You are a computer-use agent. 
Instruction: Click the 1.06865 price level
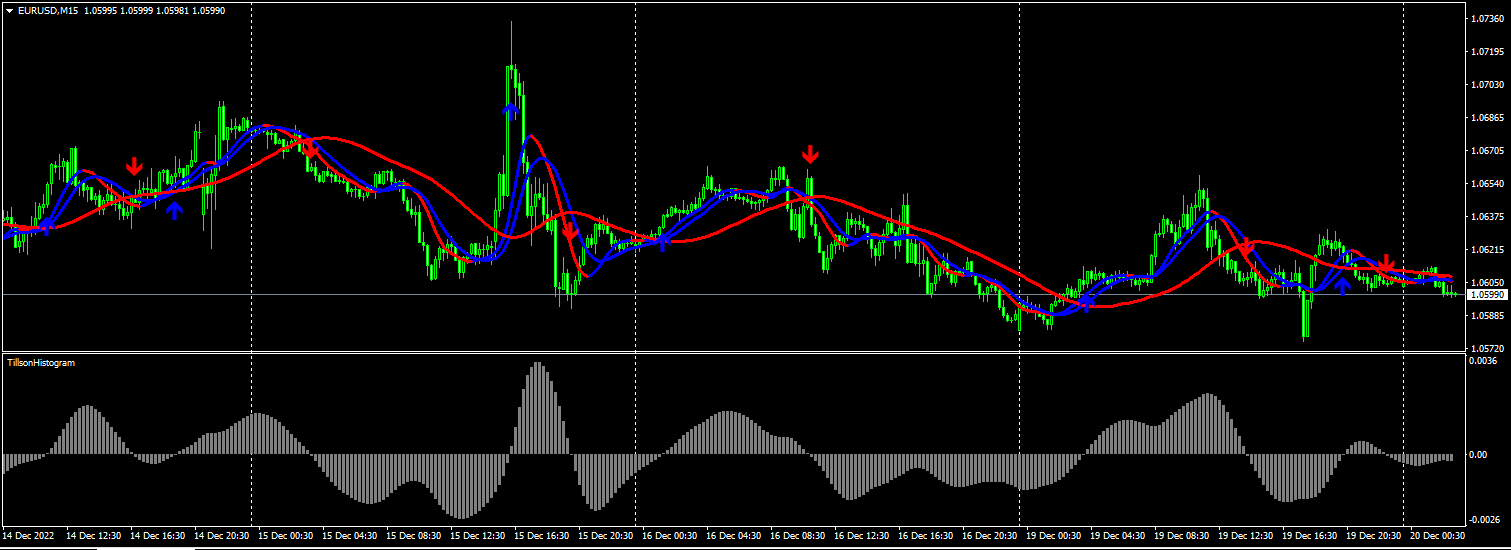1485,118
